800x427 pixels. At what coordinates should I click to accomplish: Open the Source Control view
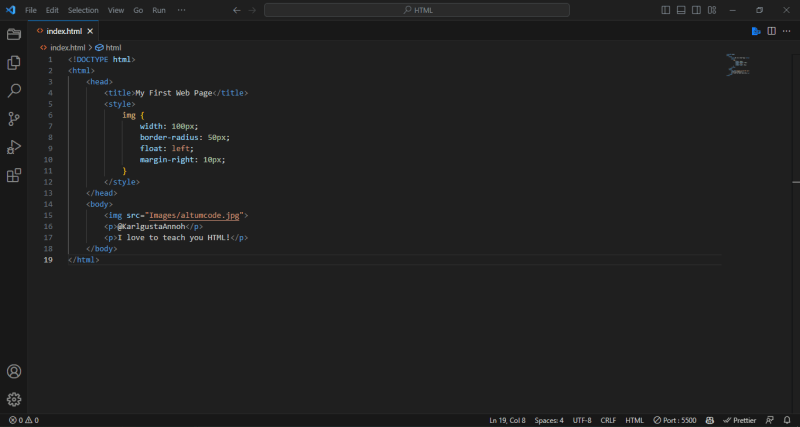14,119
